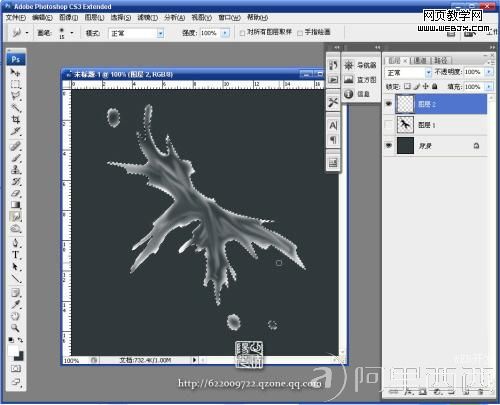Switch to the Channels tab
Viewport: 500px width, 405px height.
pyautogui.click(x=420, y=60)
